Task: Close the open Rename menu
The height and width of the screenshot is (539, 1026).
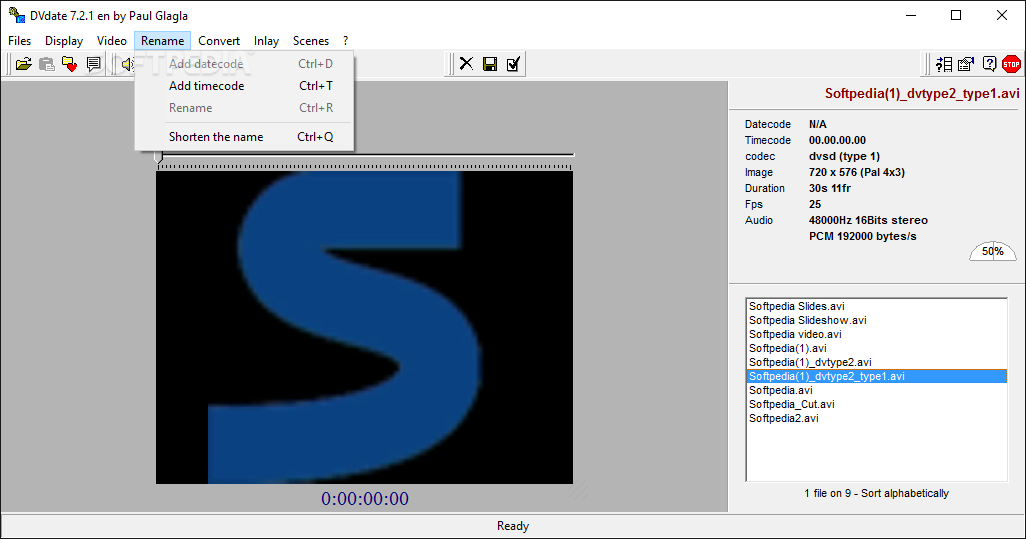Action: coord(162,41)
